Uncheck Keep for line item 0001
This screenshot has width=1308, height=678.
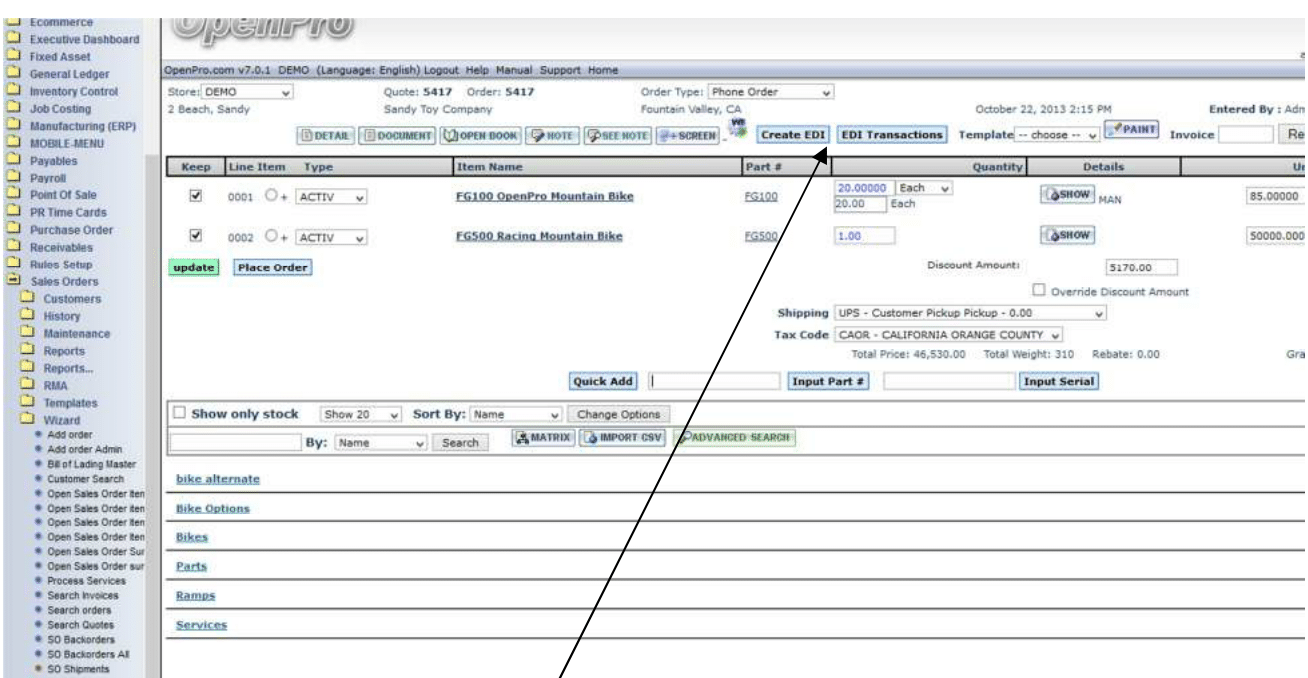click(195, 195)
